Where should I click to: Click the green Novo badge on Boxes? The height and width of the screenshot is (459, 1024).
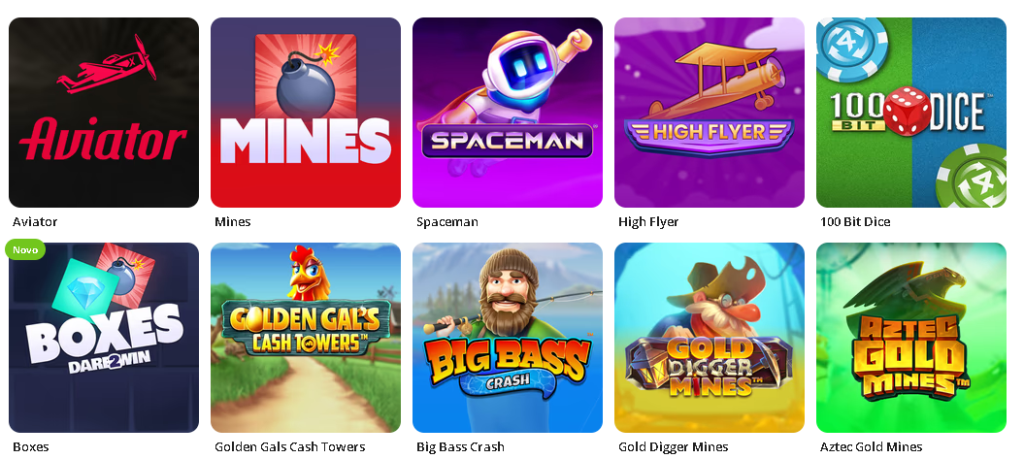tap(25, 249)
